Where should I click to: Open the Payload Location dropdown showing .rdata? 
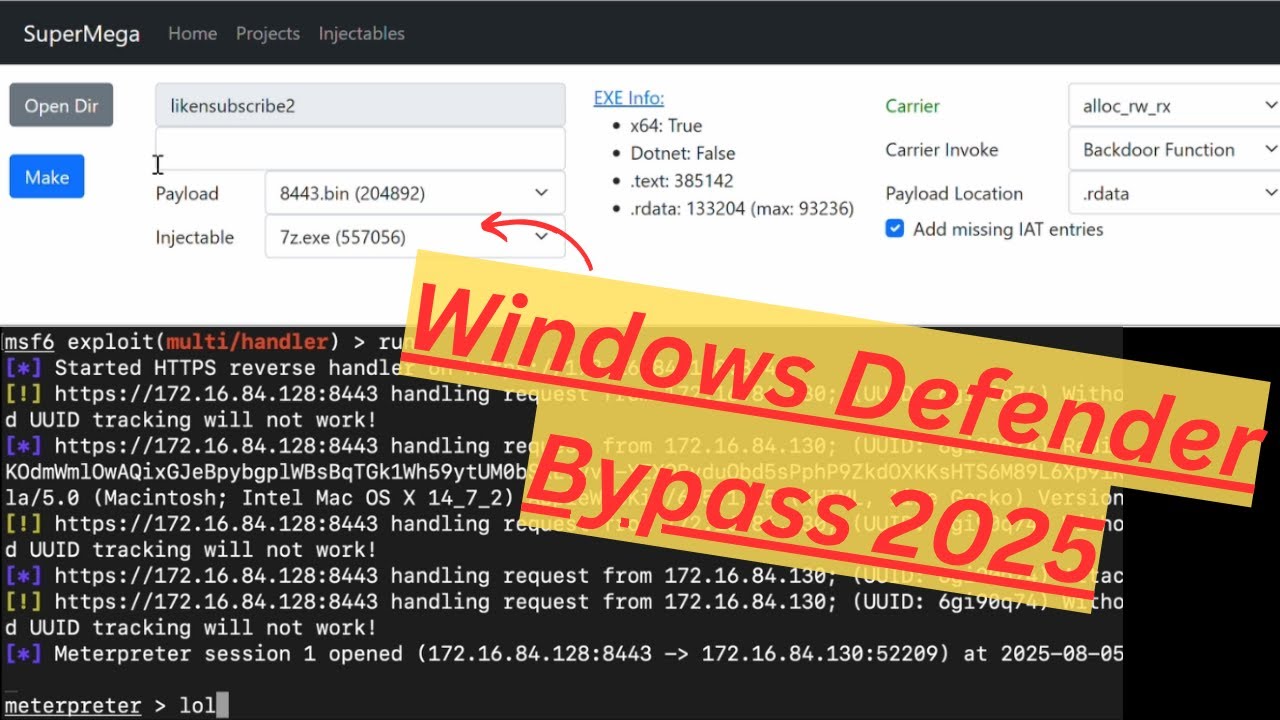[1174, 193]
